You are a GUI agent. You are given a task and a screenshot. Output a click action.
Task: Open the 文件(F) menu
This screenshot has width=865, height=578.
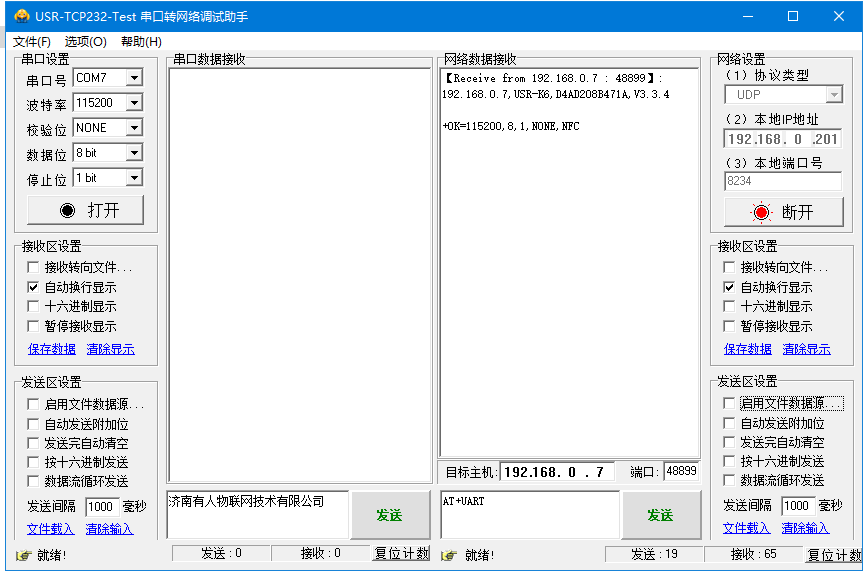31,41
